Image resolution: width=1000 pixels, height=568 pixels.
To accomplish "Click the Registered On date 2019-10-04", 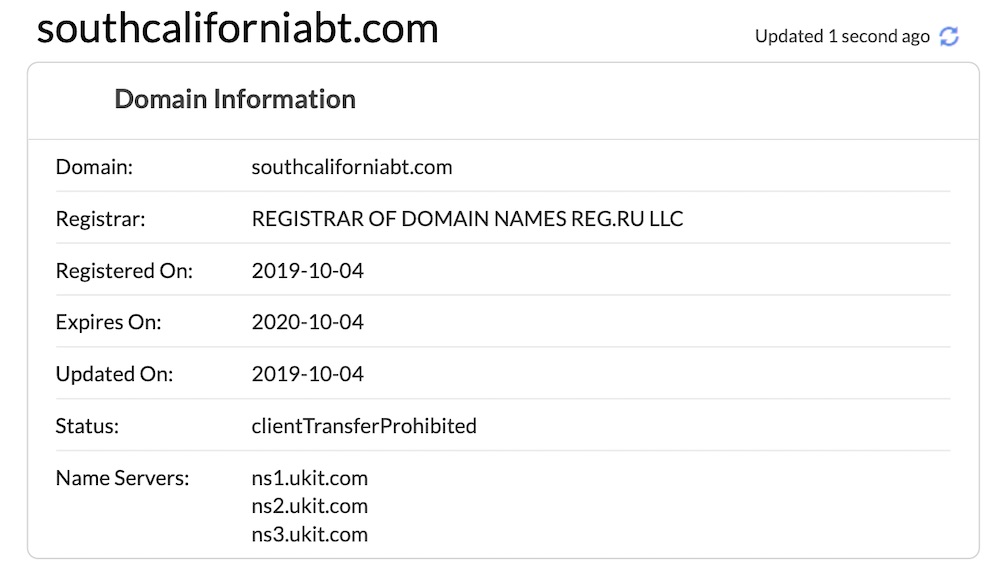I will click(x=307, y=270).
